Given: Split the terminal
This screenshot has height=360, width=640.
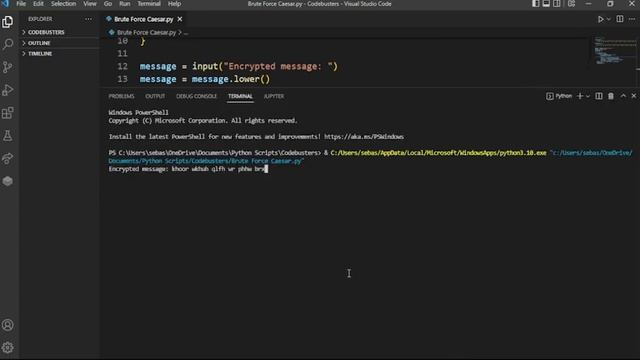Looking at the screenshot, I should pyautogui.click(x=598, y=96).
